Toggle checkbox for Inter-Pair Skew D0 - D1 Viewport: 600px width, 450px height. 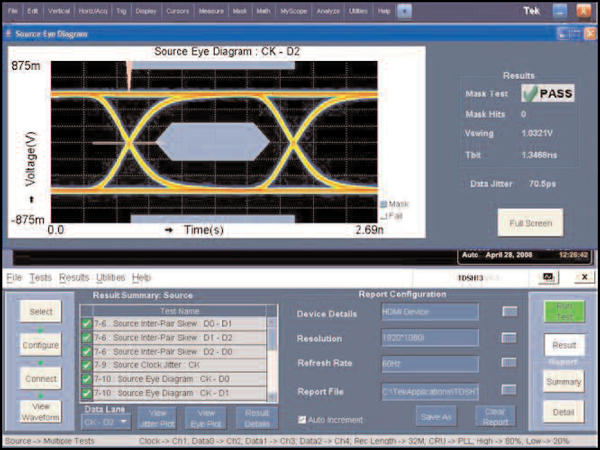click(87, 326)
